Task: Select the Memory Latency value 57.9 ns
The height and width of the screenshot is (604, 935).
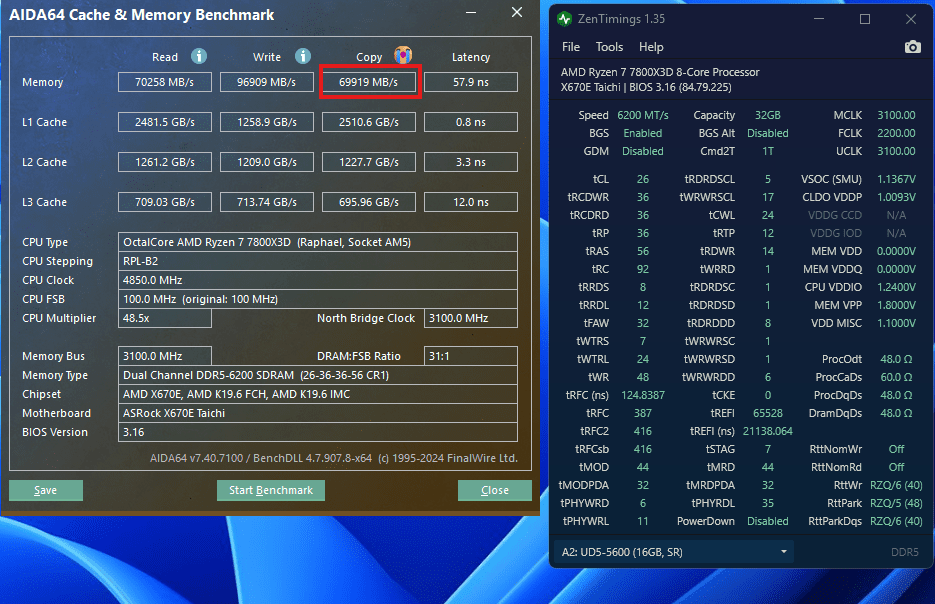Action: 471,82
